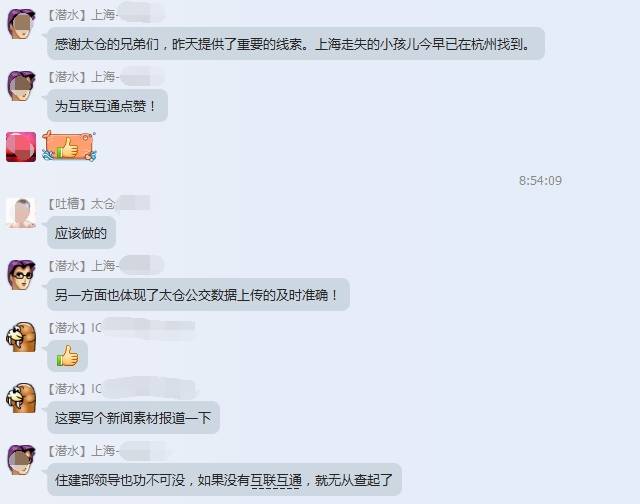Screen dimensions: 640x504
Task: Click the underlined 互联互通 link in the last message
Action: coord(276,480)
